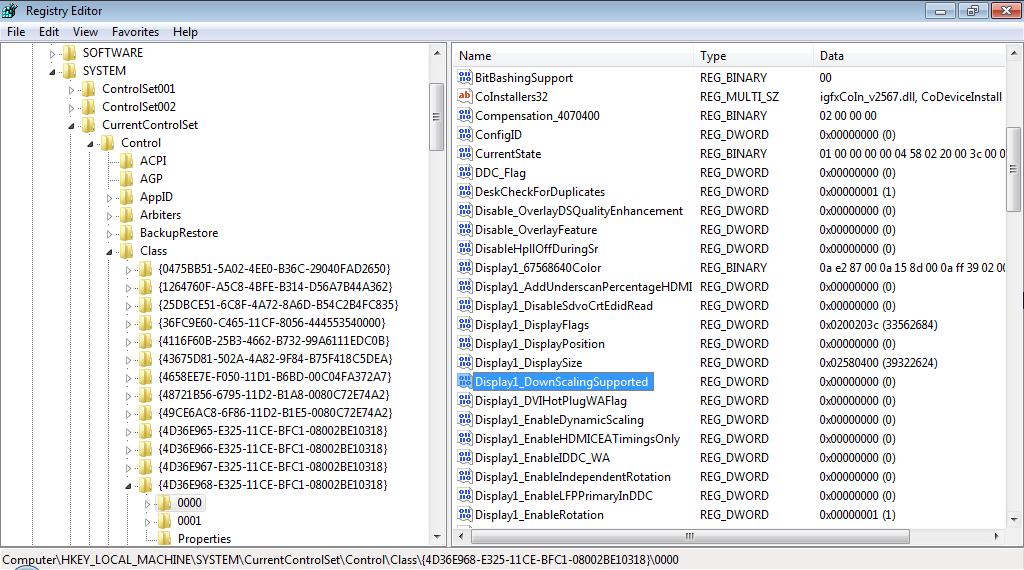Click the values pane scroll up arrow
This screenshot has width=1024, height=570.
click(x=1014, y=54)
